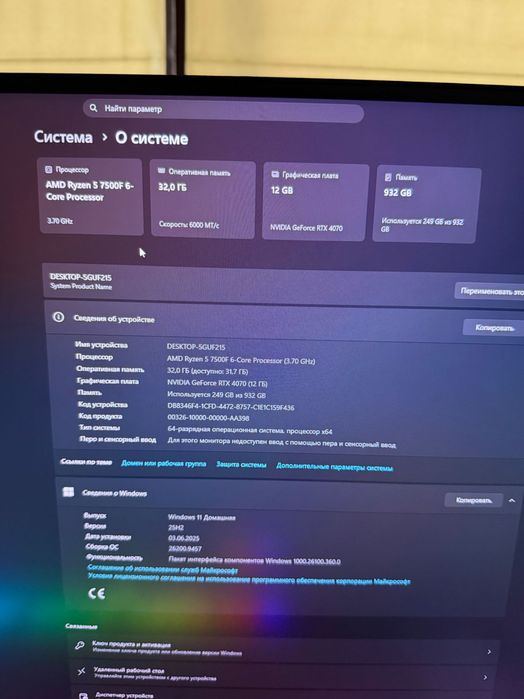The height and width of the screenshot is (699, 524).
Task: Select device ID 'DB8346F4-1CFD-4472-8757-C1E1C159F436'
Action: pos(231,407)
